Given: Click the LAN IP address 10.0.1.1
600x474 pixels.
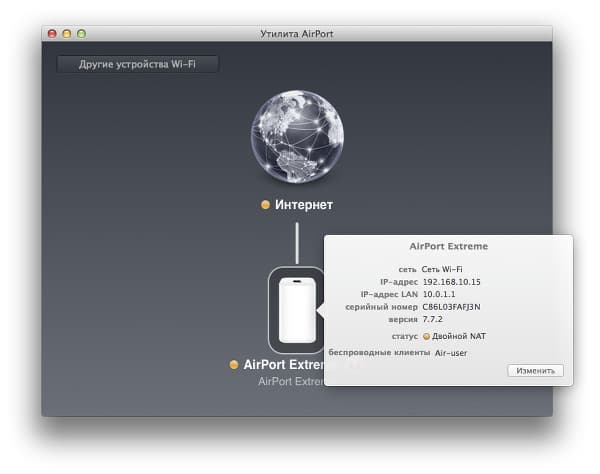Looking at the screenshot, I should (439, 294).
